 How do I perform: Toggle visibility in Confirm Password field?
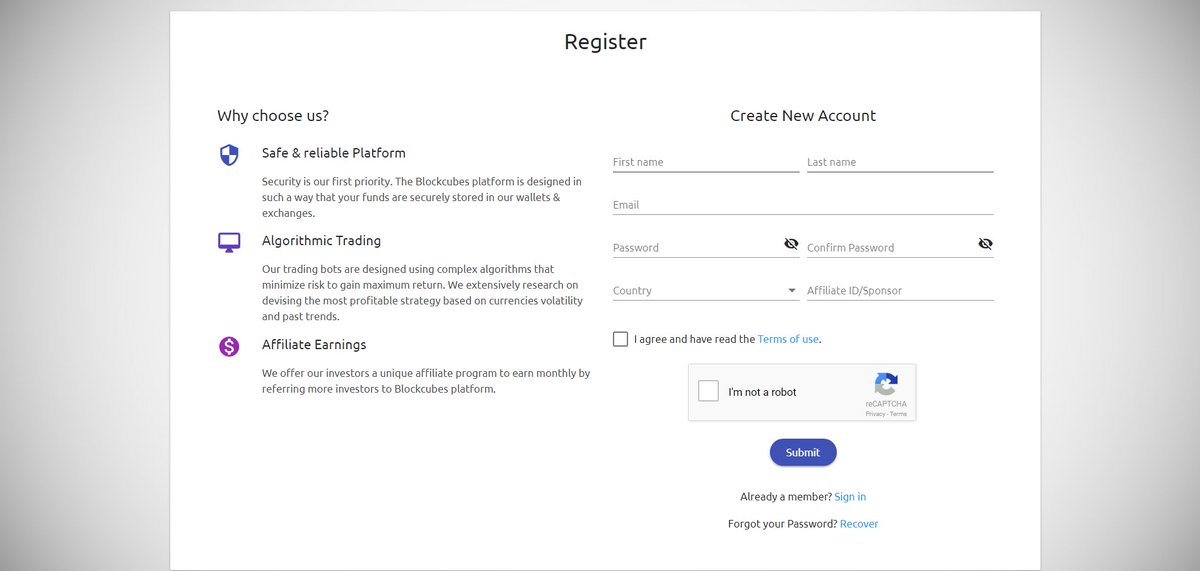pyautogui.click(x=985, y=244)
